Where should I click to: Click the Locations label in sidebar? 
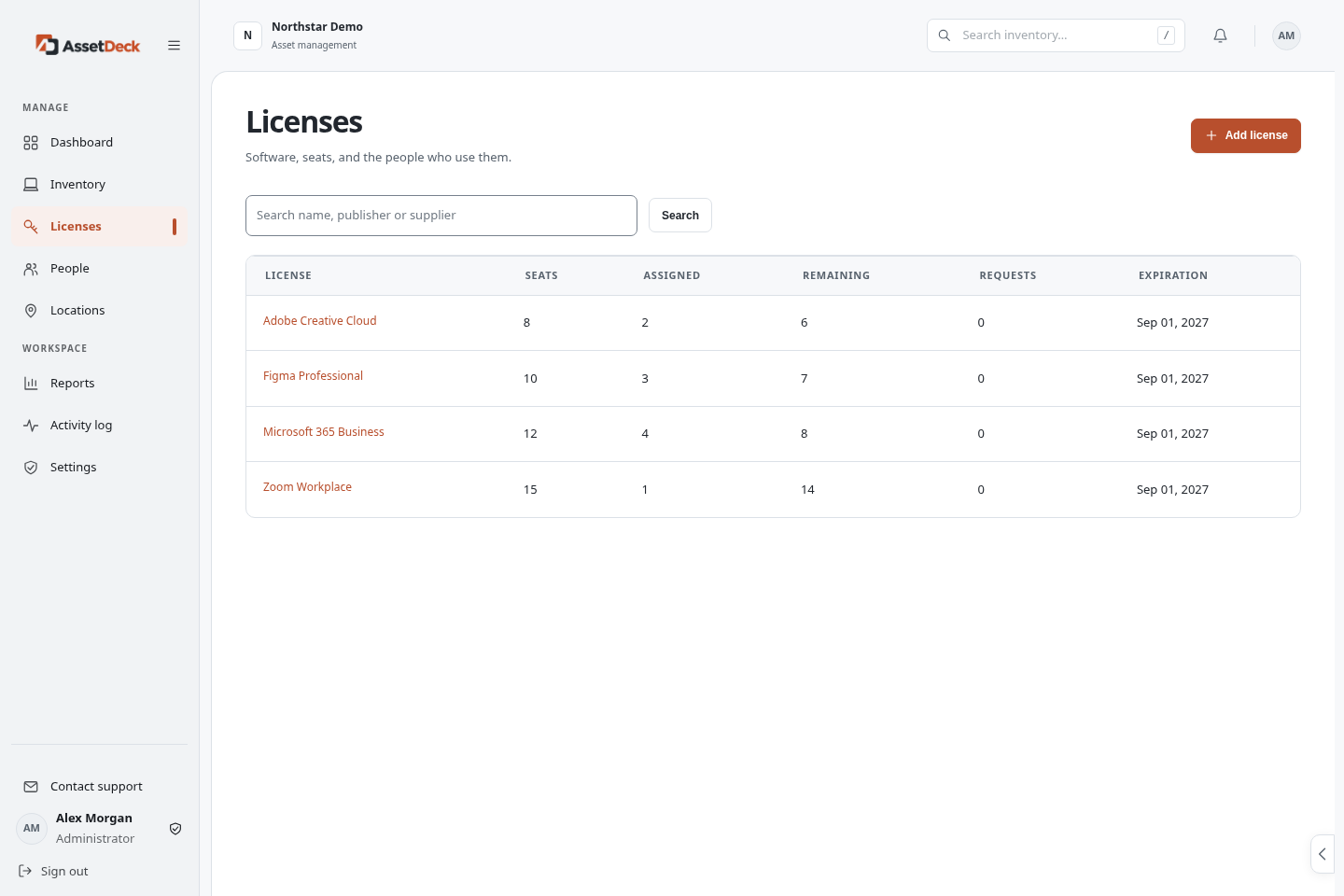[77, 311]
